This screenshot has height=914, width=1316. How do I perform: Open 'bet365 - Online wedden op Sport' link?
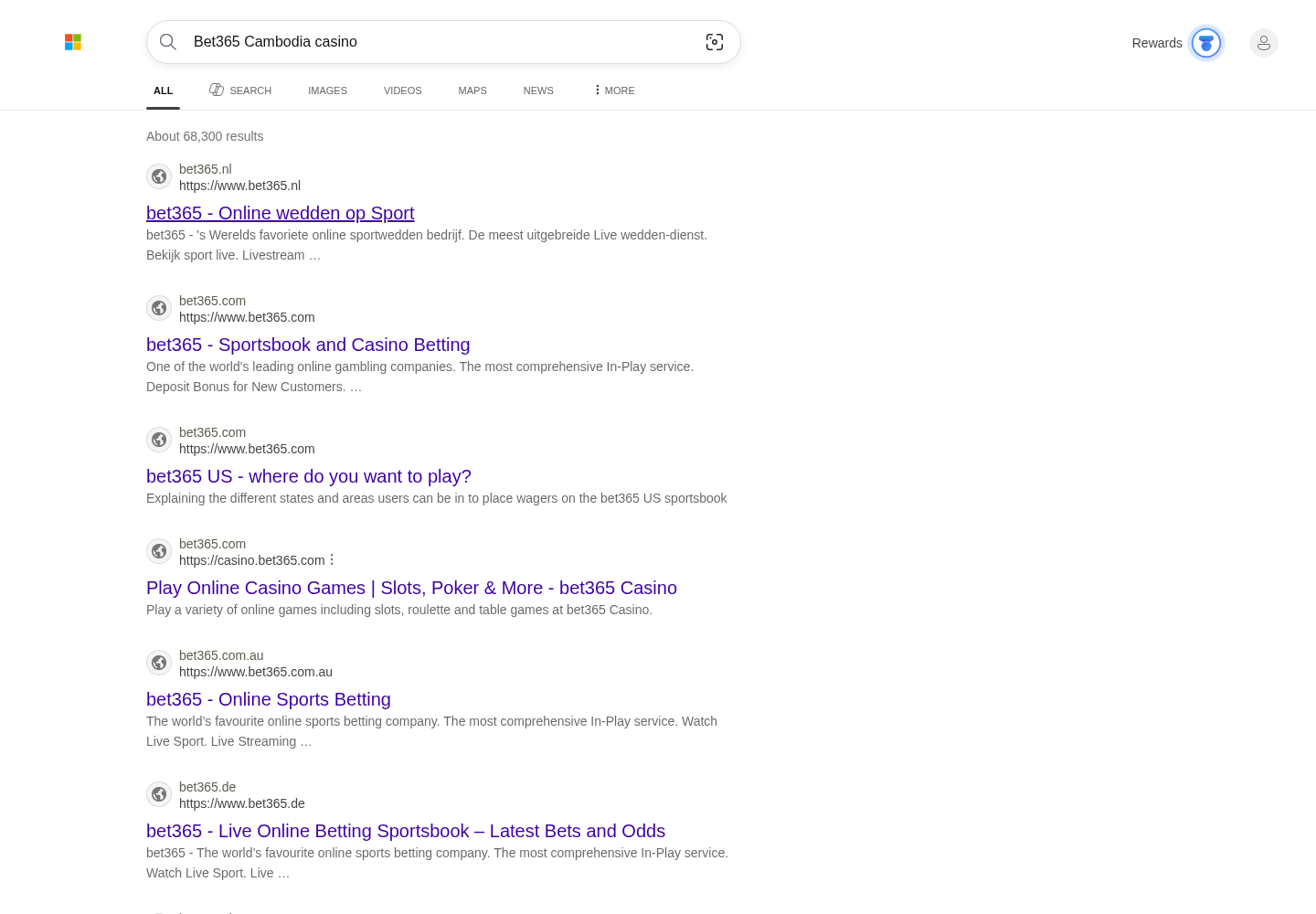click(281, 213)
